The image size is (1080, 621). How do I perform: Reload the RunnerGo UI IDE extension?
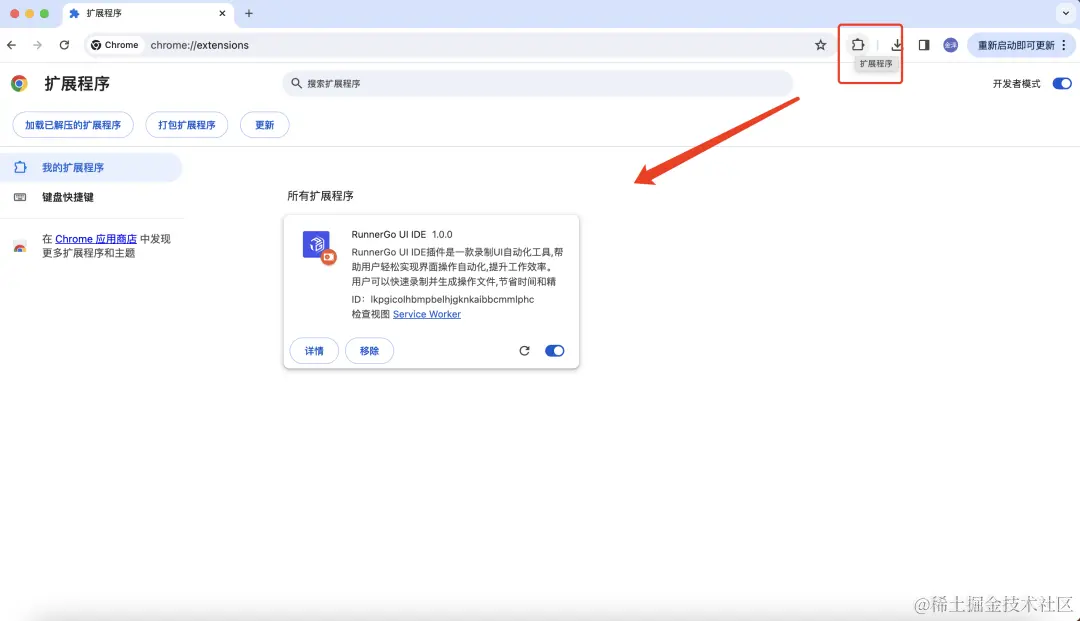(x=524, y=350)
